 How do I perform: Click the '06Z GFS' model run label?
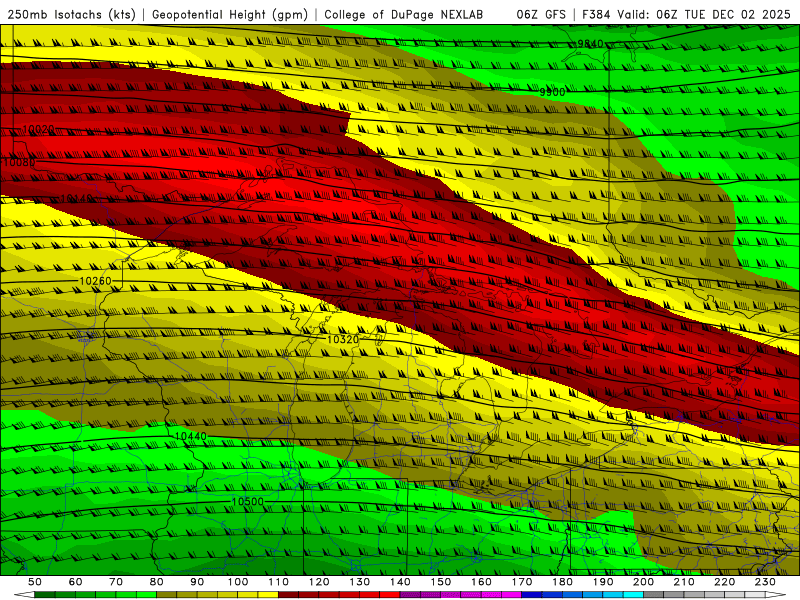pyautogui.click(x=541, y=14)
